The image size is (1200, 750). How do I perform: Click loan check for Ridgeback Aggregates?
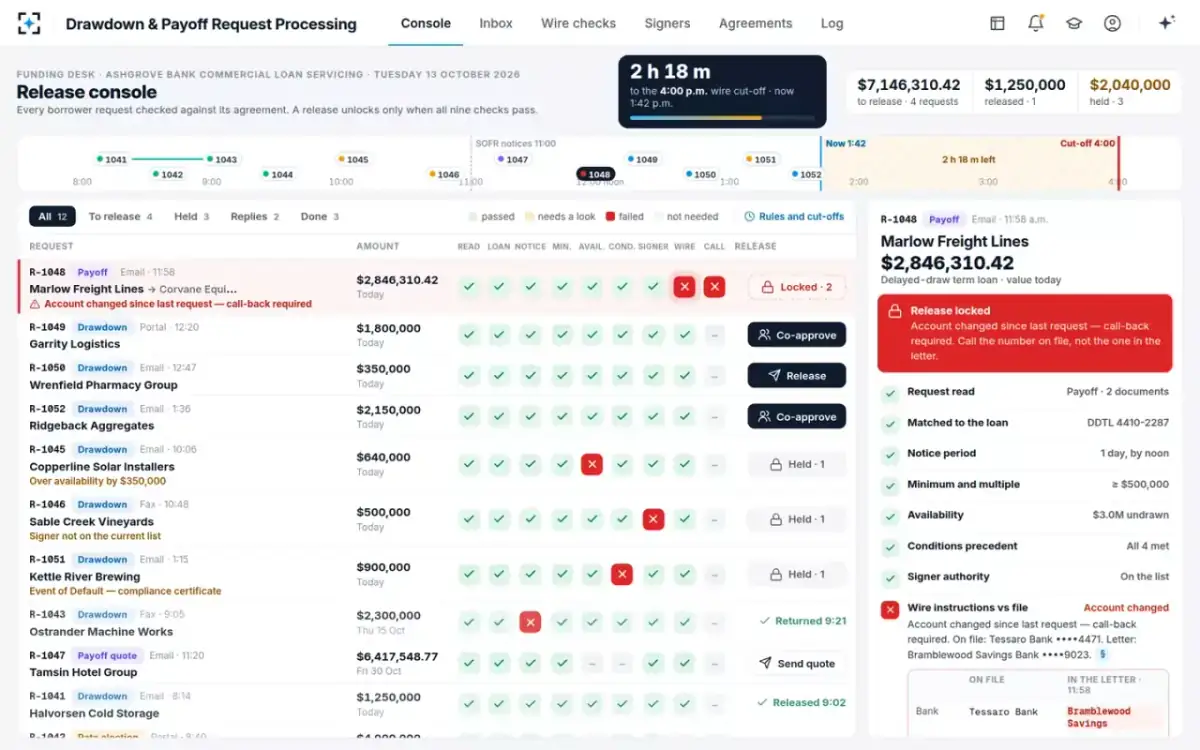click(x=499, y=417)
